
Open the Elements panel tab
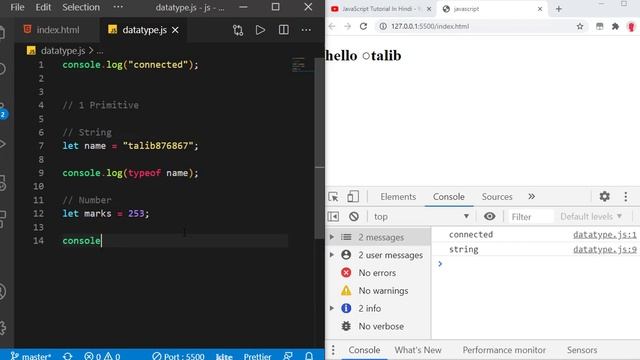point(398,197)
